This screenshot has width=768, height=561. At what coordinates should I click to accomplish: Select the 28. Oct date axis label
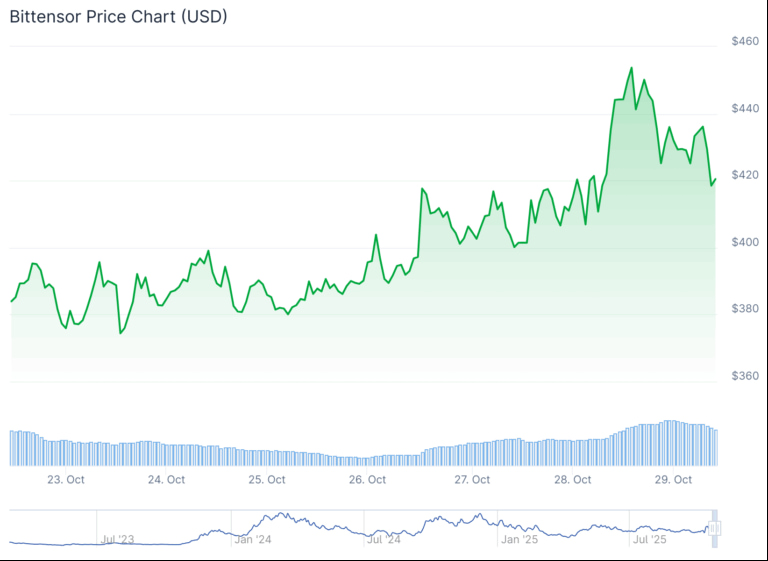click(573, 480)
